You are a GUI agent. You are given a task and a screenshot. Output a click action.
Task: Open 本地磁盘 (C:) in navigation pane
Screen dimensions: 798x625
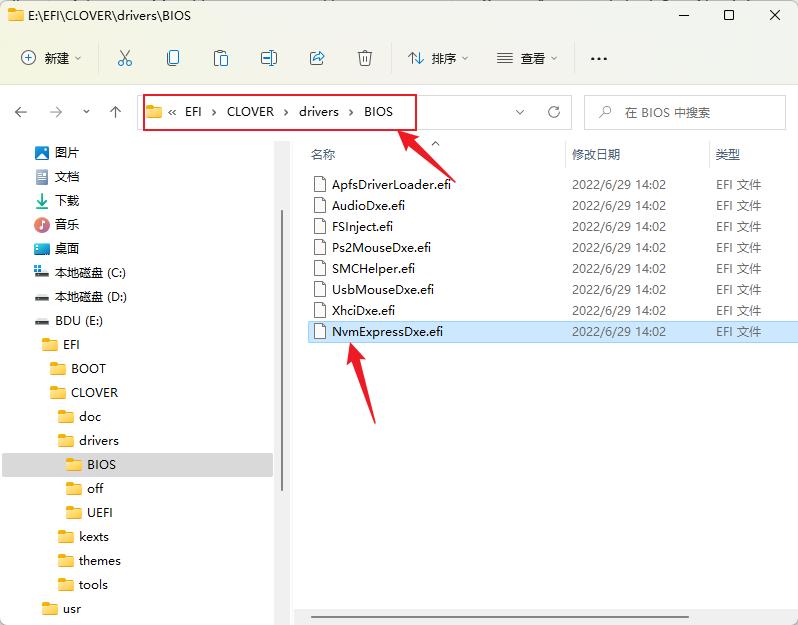click(x=90, y=272)
